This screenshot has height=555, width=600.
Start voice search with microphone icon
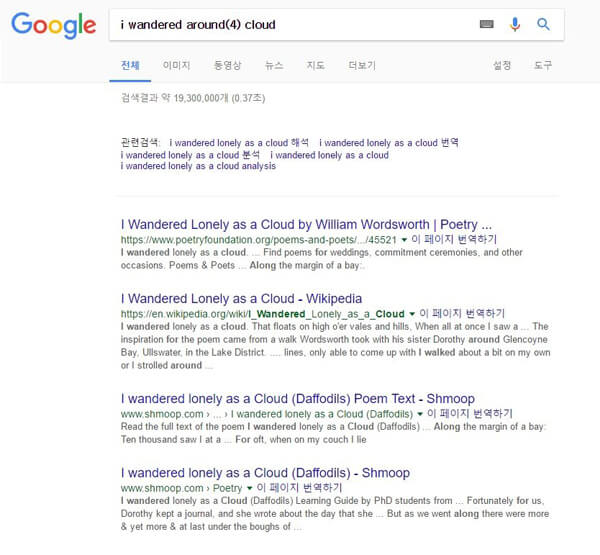pos(515,24)
